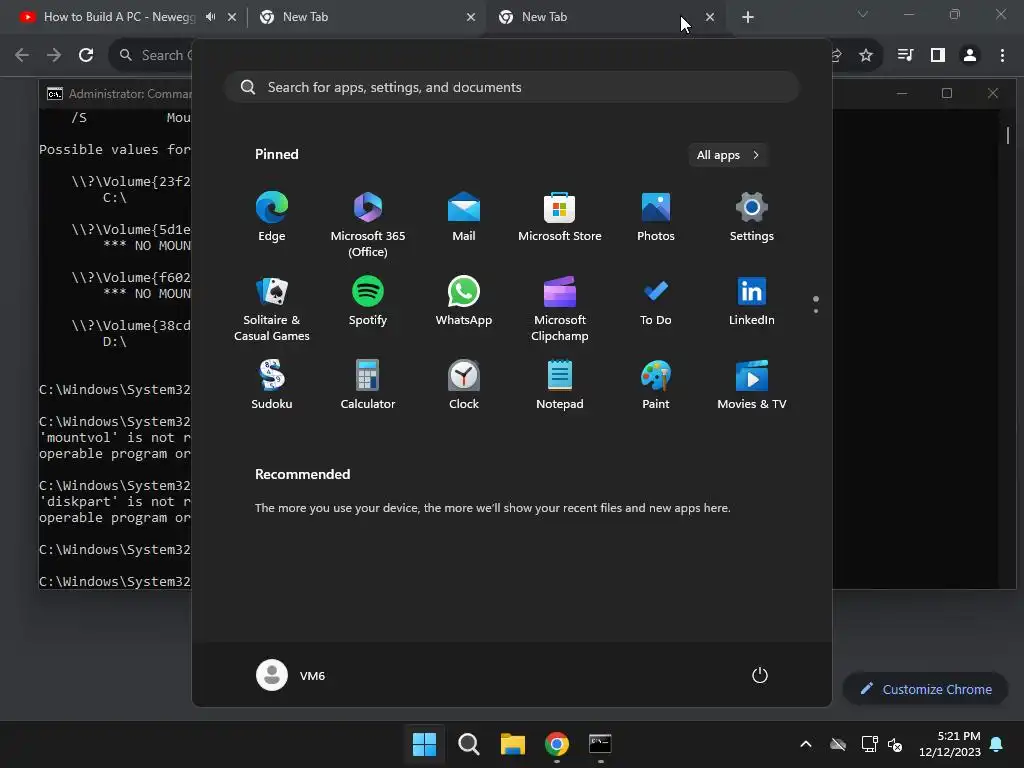
Task: Launch Notepad from pinned apps
Action: [x=560, y=385]
